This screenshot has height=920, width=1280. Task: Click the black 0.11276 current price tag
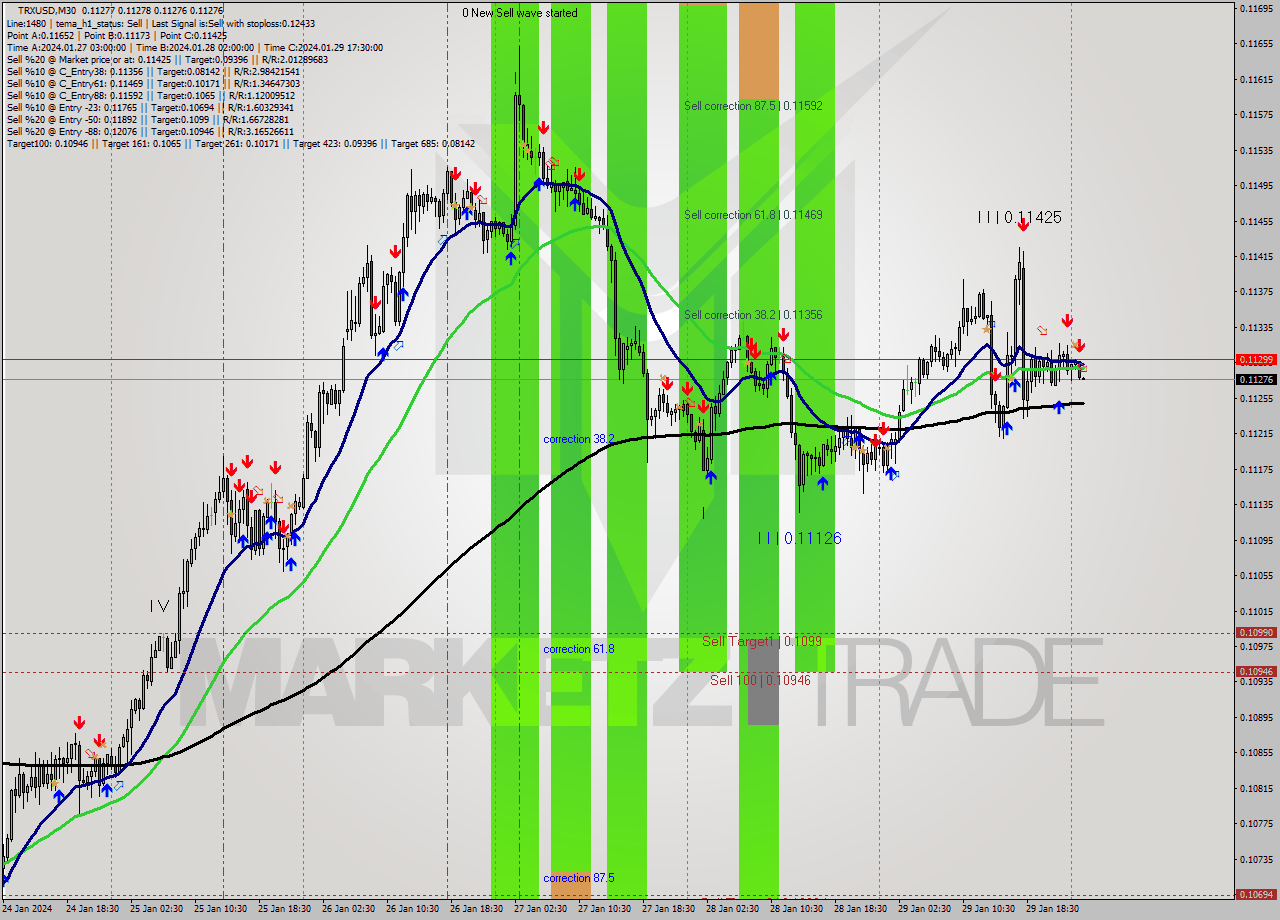1255,379
